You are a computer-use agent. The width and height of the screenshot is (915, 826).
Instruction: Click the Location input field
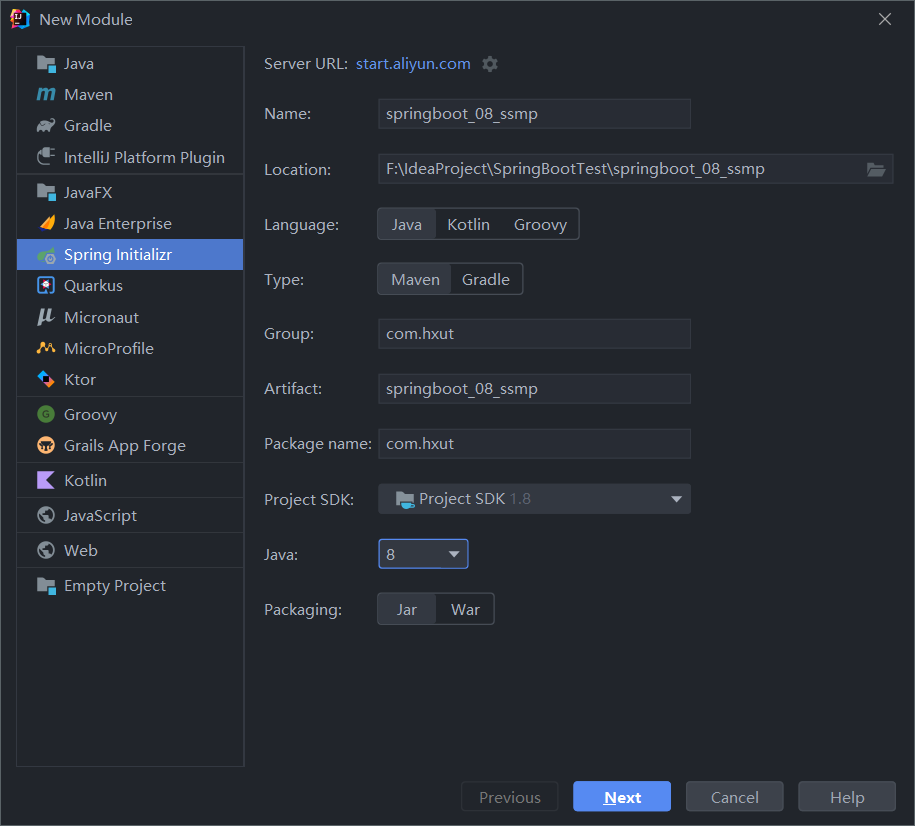pyautogui.click(x=635, y=169)
